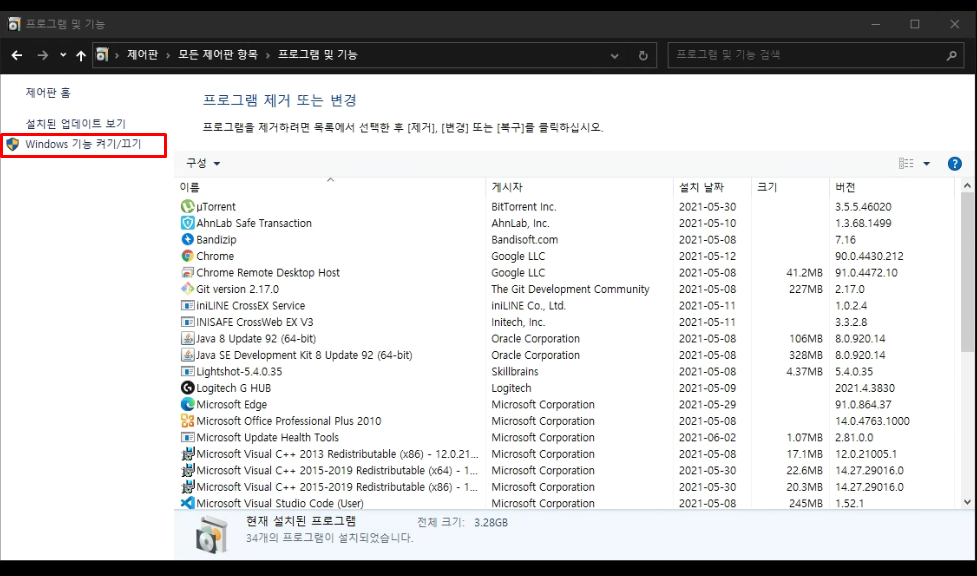Select Visual C++ 2015-2019 Redistributable (x86) icon

pyautogui.click(x=187, y=487)
